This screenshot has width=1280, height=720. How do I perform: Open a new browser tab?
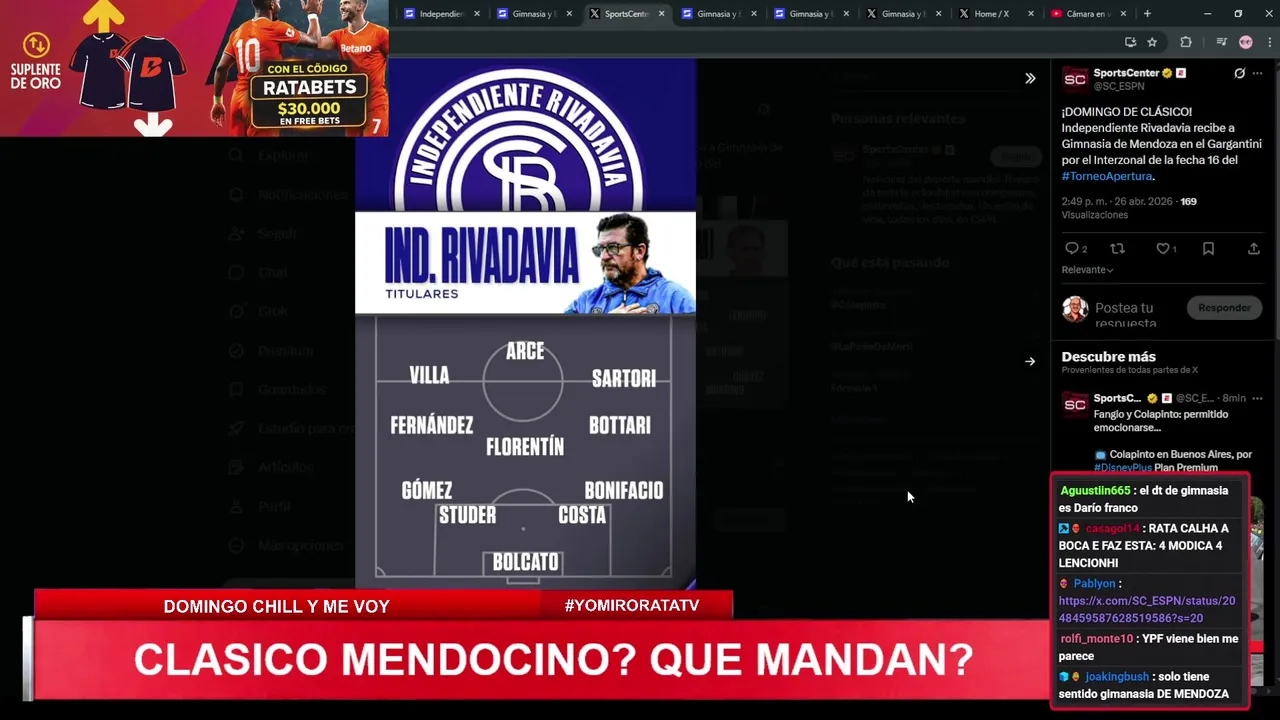click(x=1147, y=14)
